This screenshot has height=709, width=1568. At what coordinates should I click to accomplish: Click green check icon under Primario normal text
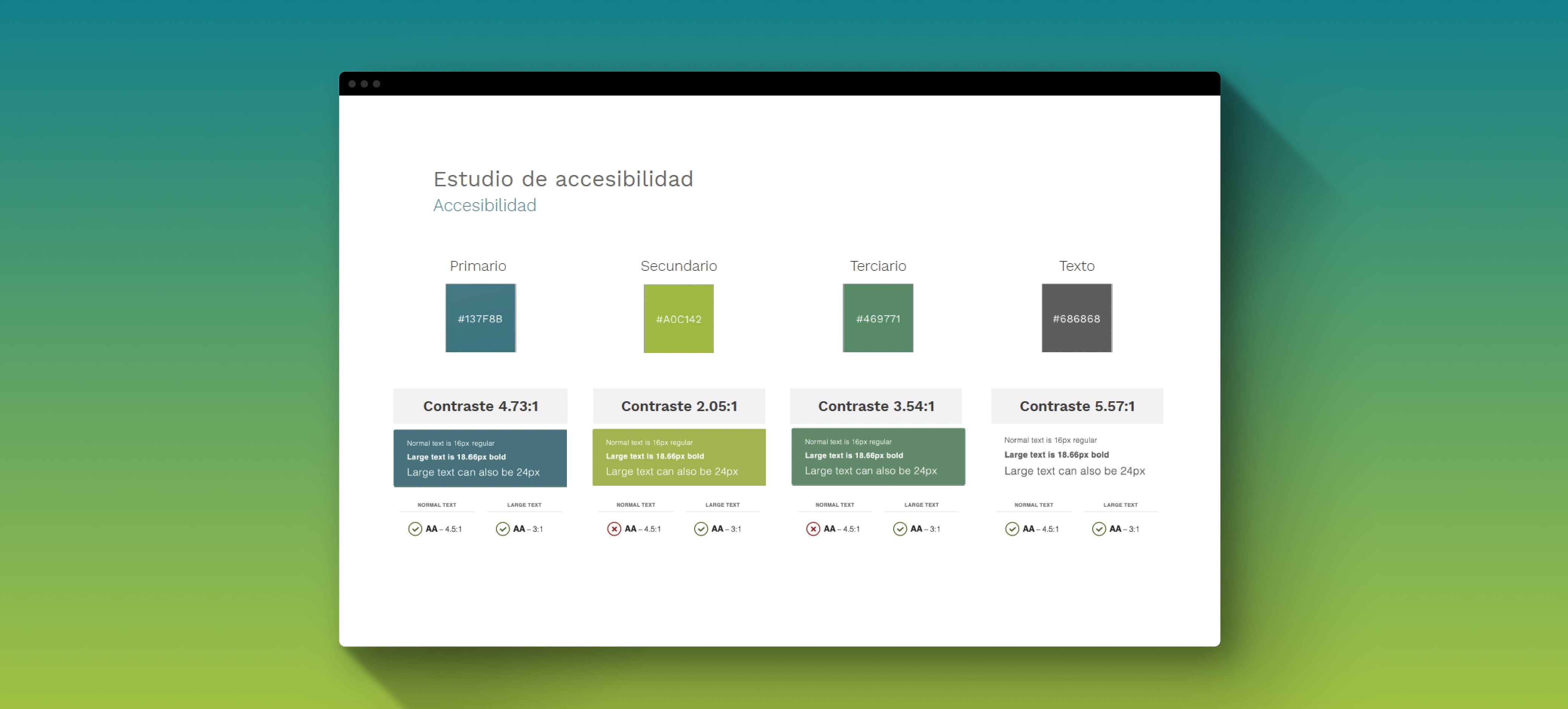pos(415,529)
